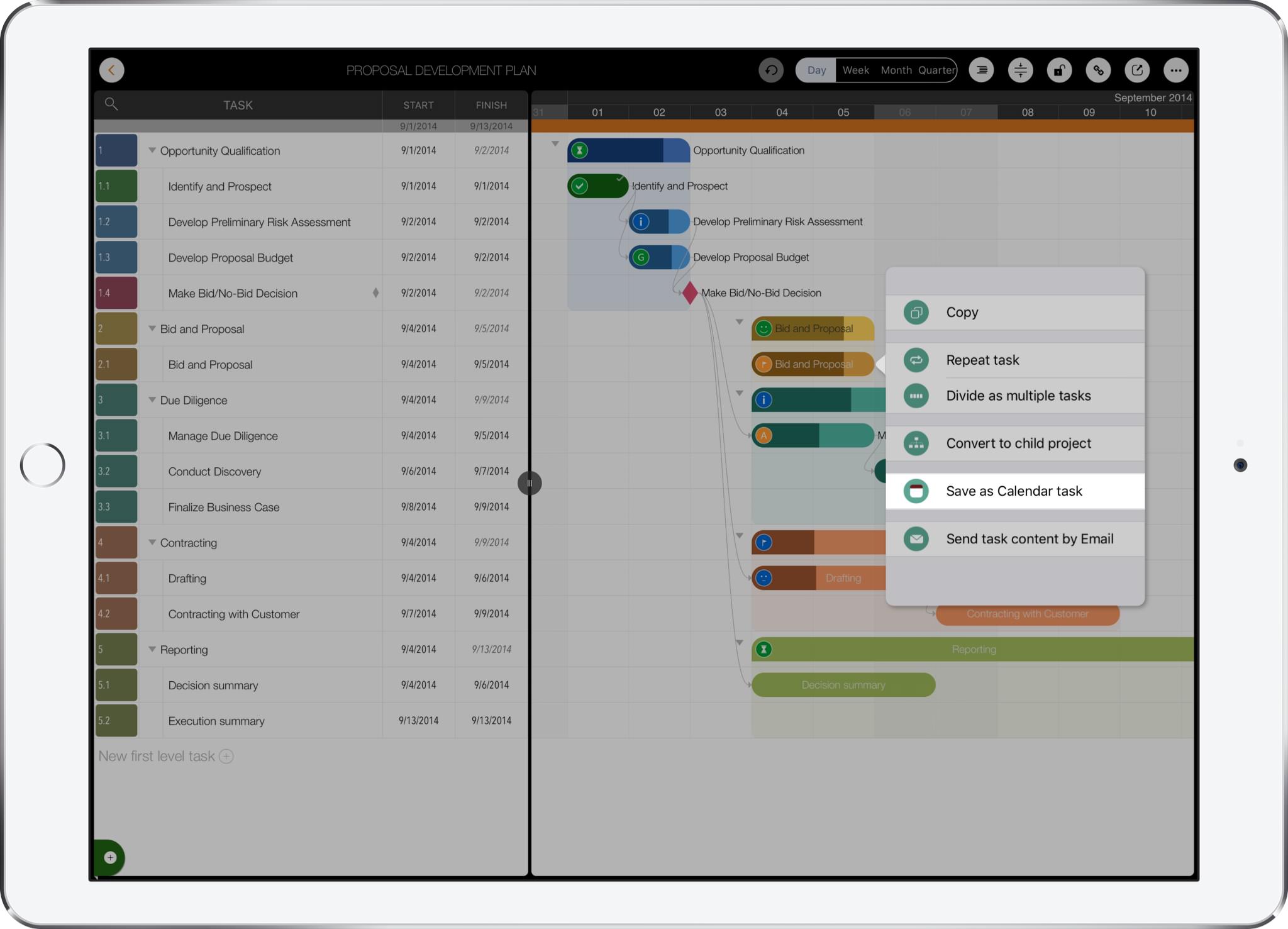Switch timeline scale to Quarter

click(936, 70)
